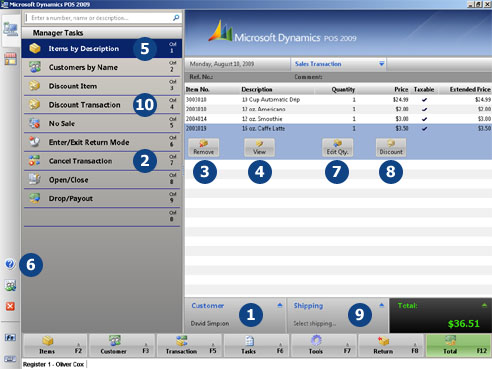Open the register workstation sidebar icon
492x369 pixels.
[x=10, y=30]
